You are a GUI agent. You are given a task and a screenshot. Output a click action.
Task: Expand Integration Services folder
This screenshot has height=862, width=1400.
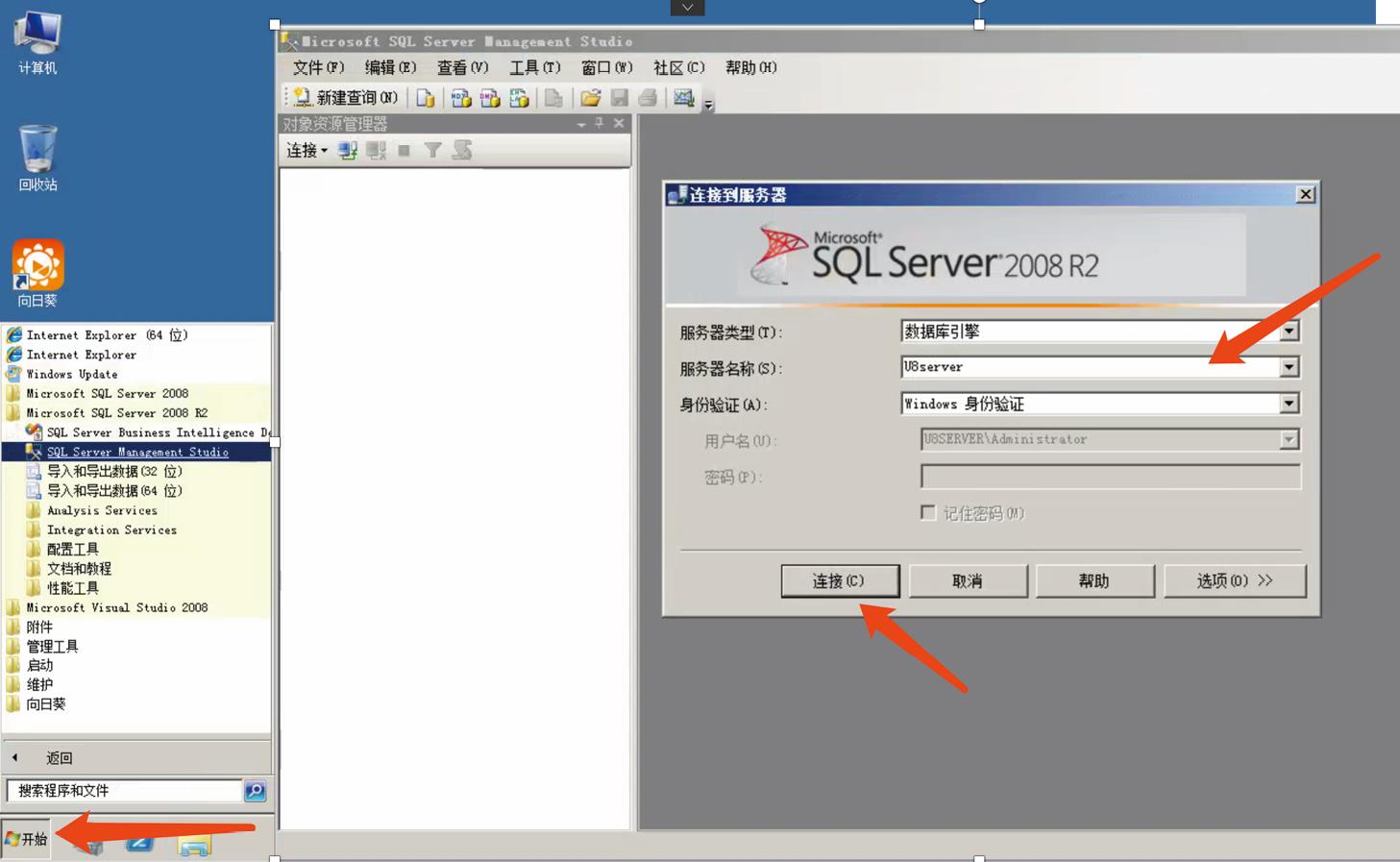pos(111,530)
